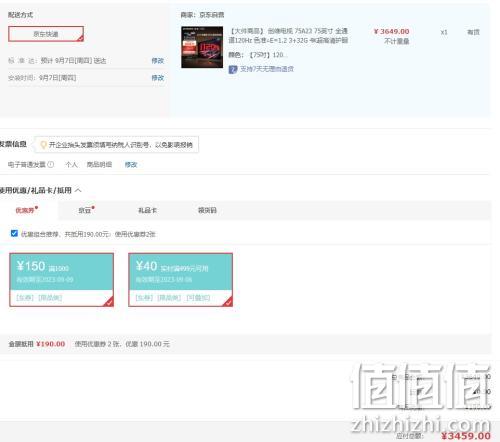The width and height of the screenshot is (500, 442).
Task: Switch to the 领货码 tab
Action: coord(207,210)
